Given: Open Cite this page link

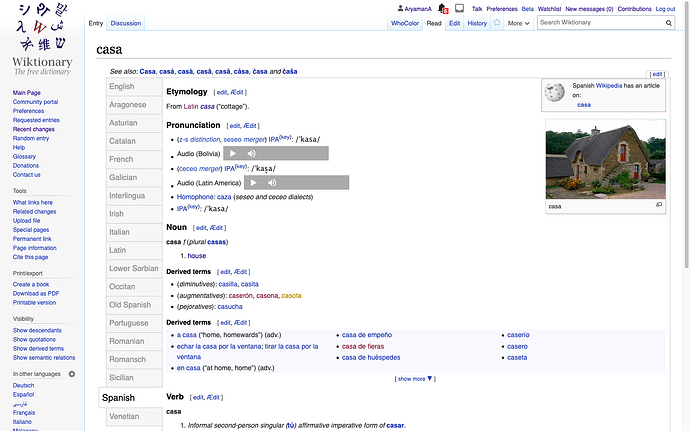Looking at the screenshot, I should point(30,257).
